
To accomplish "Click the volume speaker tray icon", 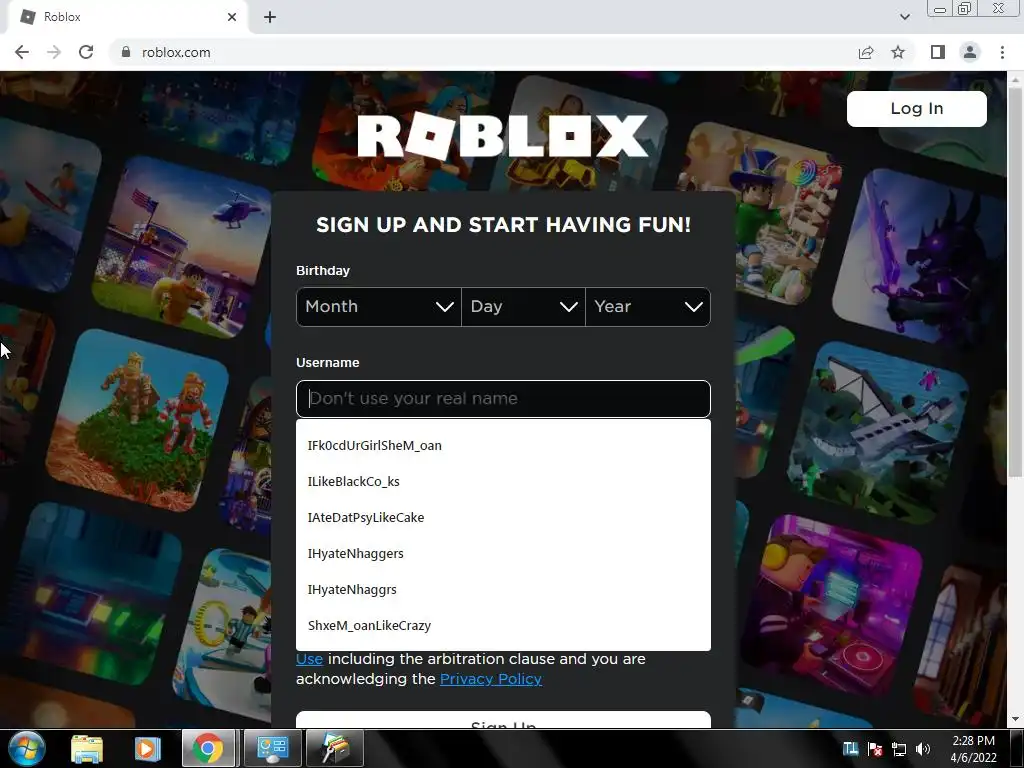I will (x=923, y=749).
